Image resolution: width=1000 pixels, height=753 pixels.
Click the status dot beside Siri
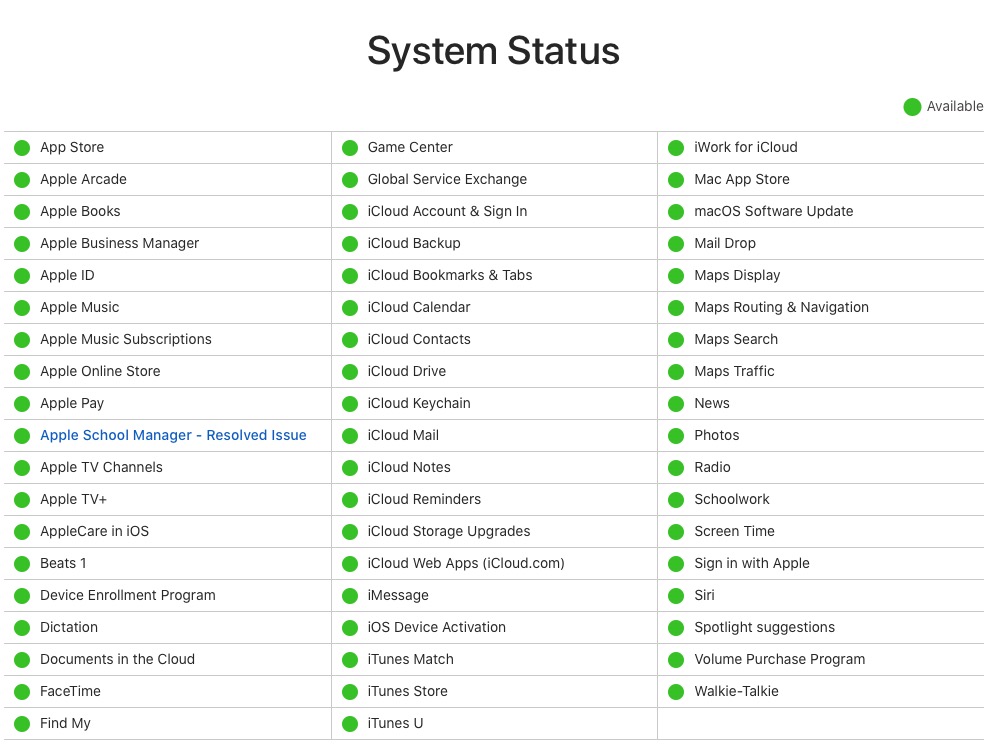tap(676, 596)
